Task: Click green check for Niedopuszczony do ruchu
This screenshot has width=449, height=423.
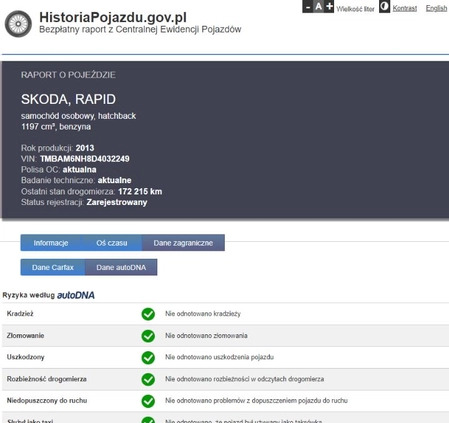Action: 148,401
